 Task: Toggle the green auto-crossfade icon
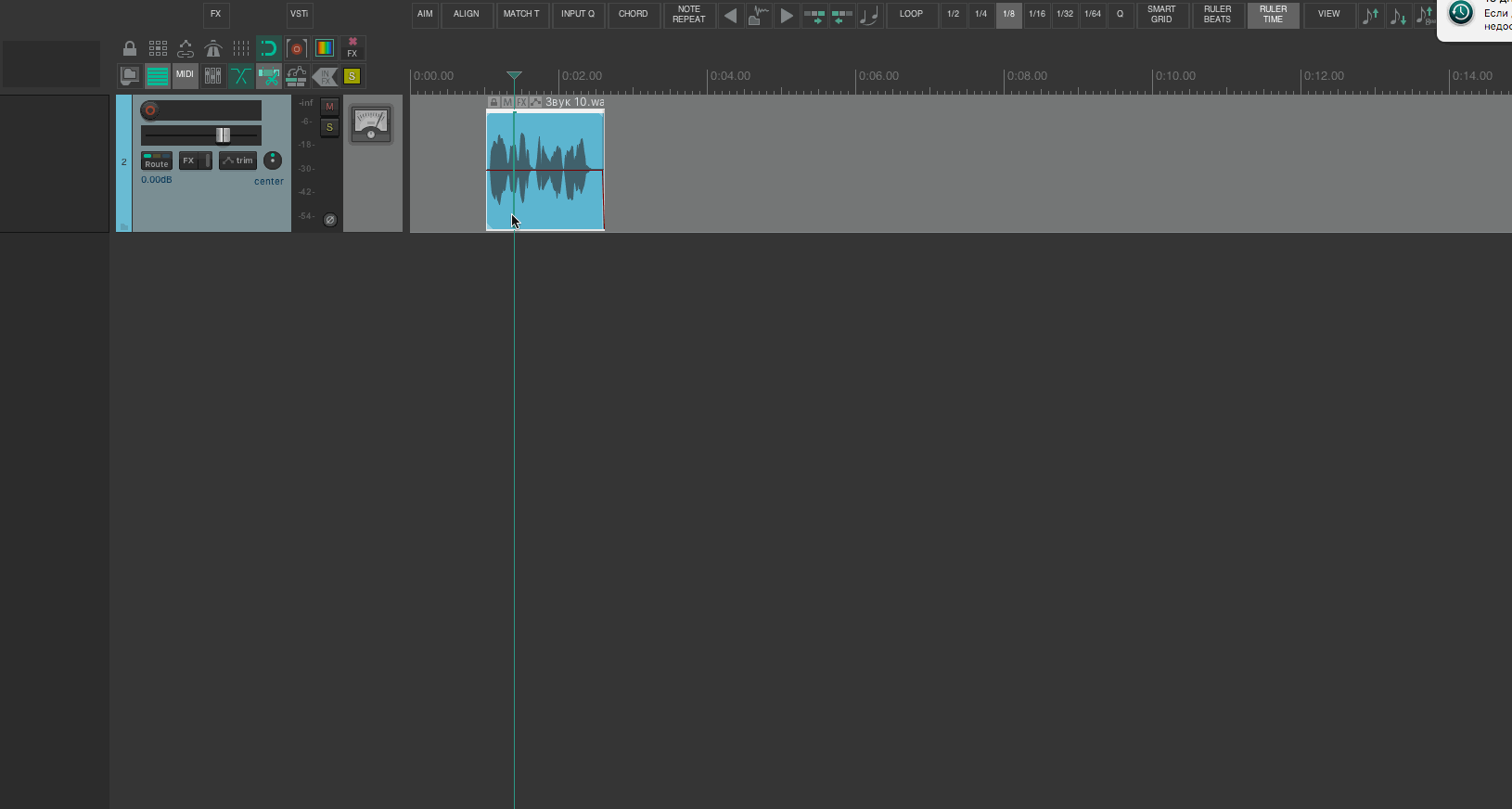click(241, 76)
